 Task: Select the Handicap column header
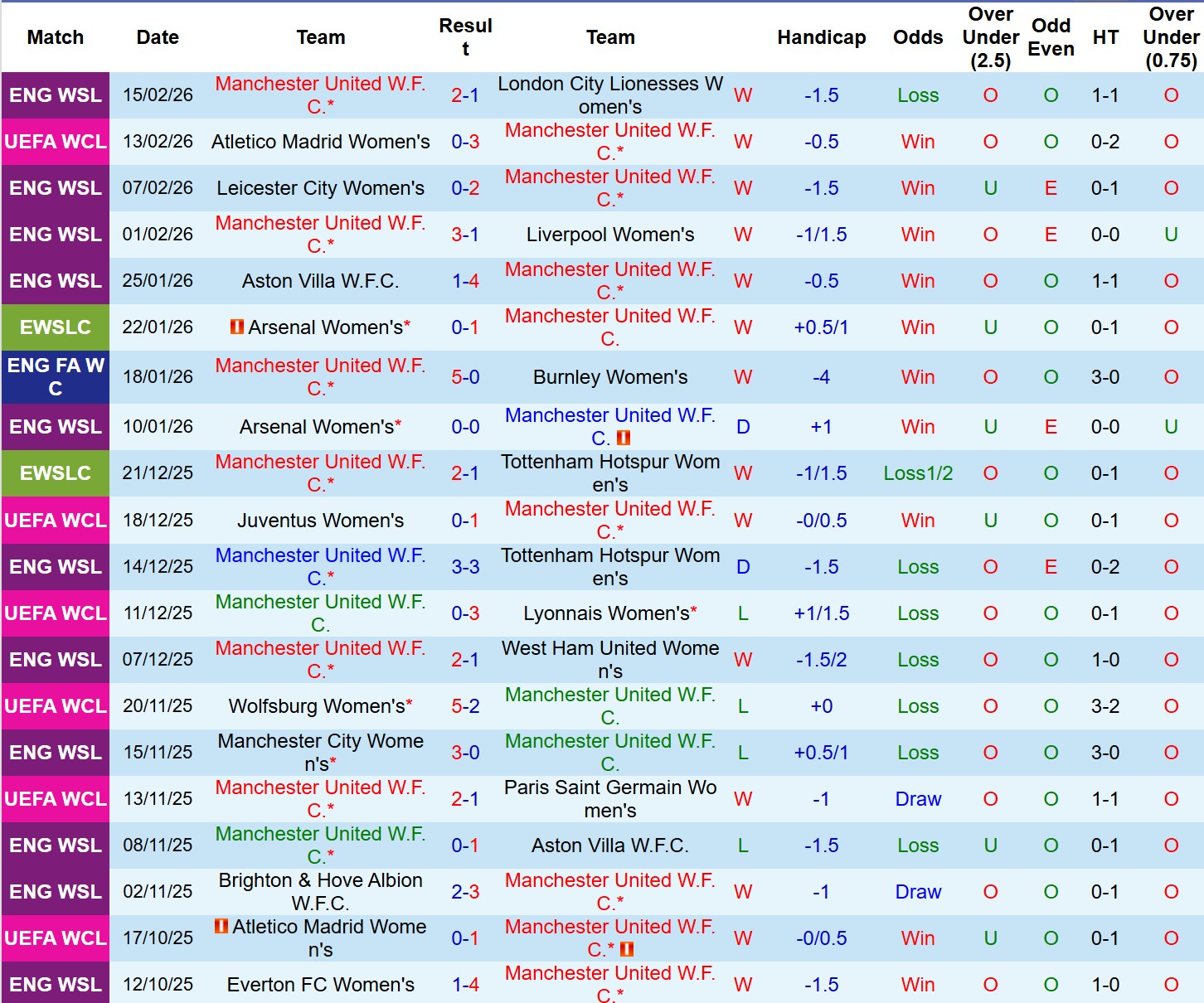click(x=821, y=37)
